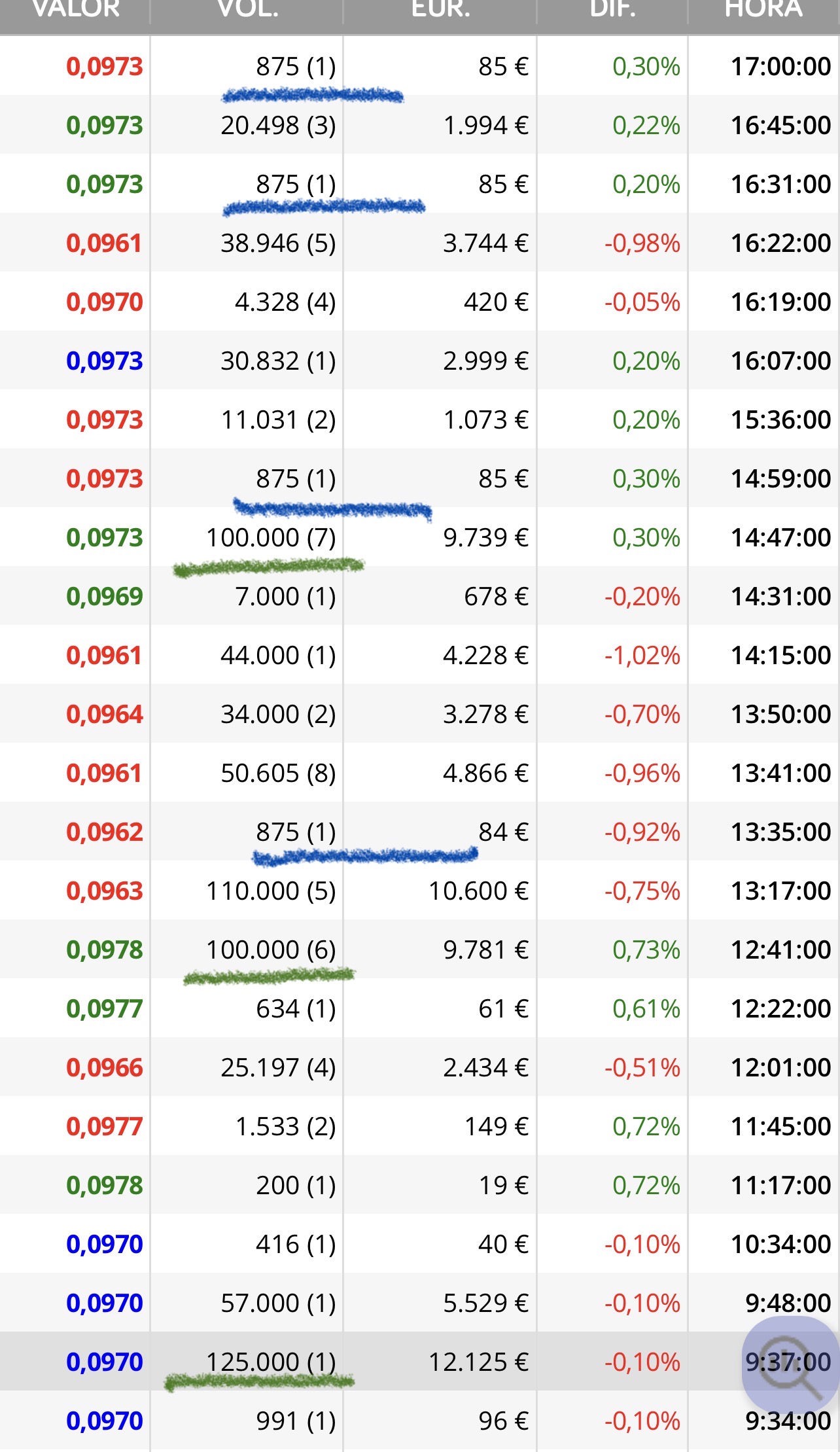Select the 125.000 (1) highlighted row volume
This screenshot has width=840, height=1452.
pyautogui.click(x=271, y=1362)
